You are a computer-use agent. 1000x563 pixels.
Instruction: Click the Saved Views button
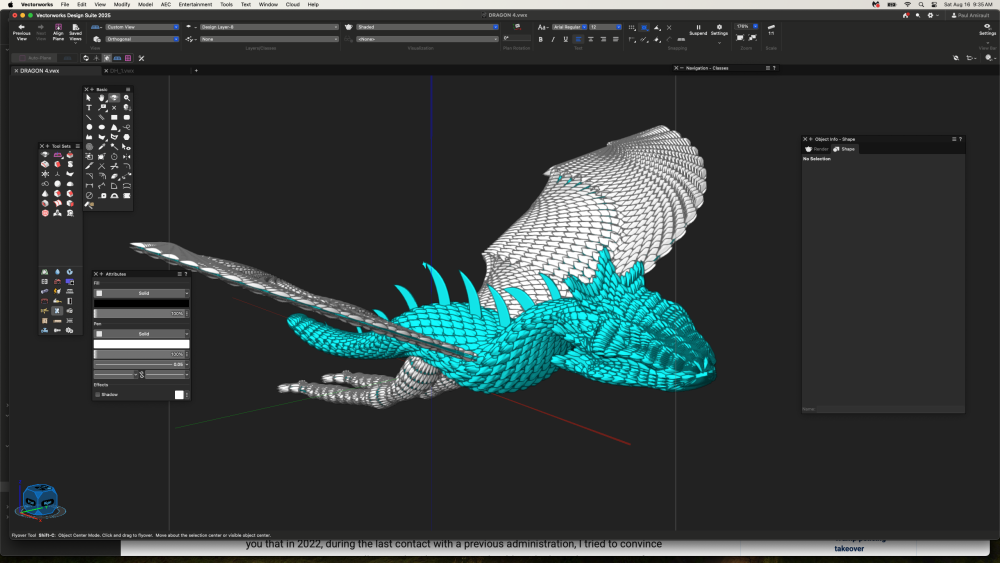(x=75, y=31)
